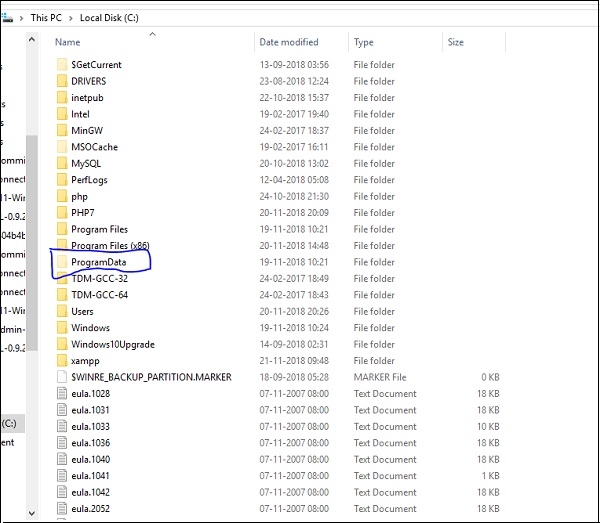
Task: Click the Windows folder icon
Action: (x=62, y=327)
